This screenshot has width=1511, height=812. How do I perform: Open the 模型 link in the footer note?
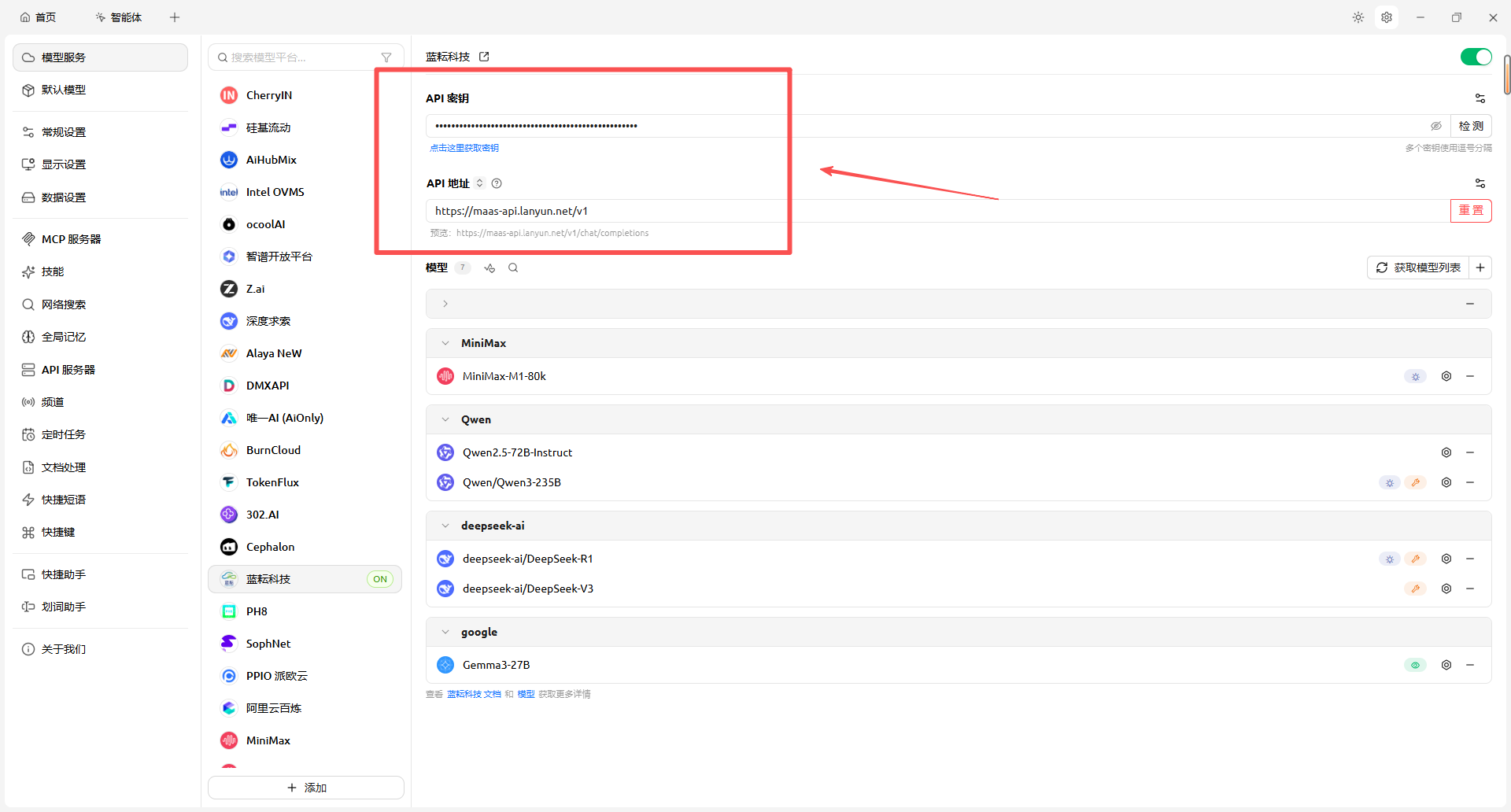(x=526, y=694)
